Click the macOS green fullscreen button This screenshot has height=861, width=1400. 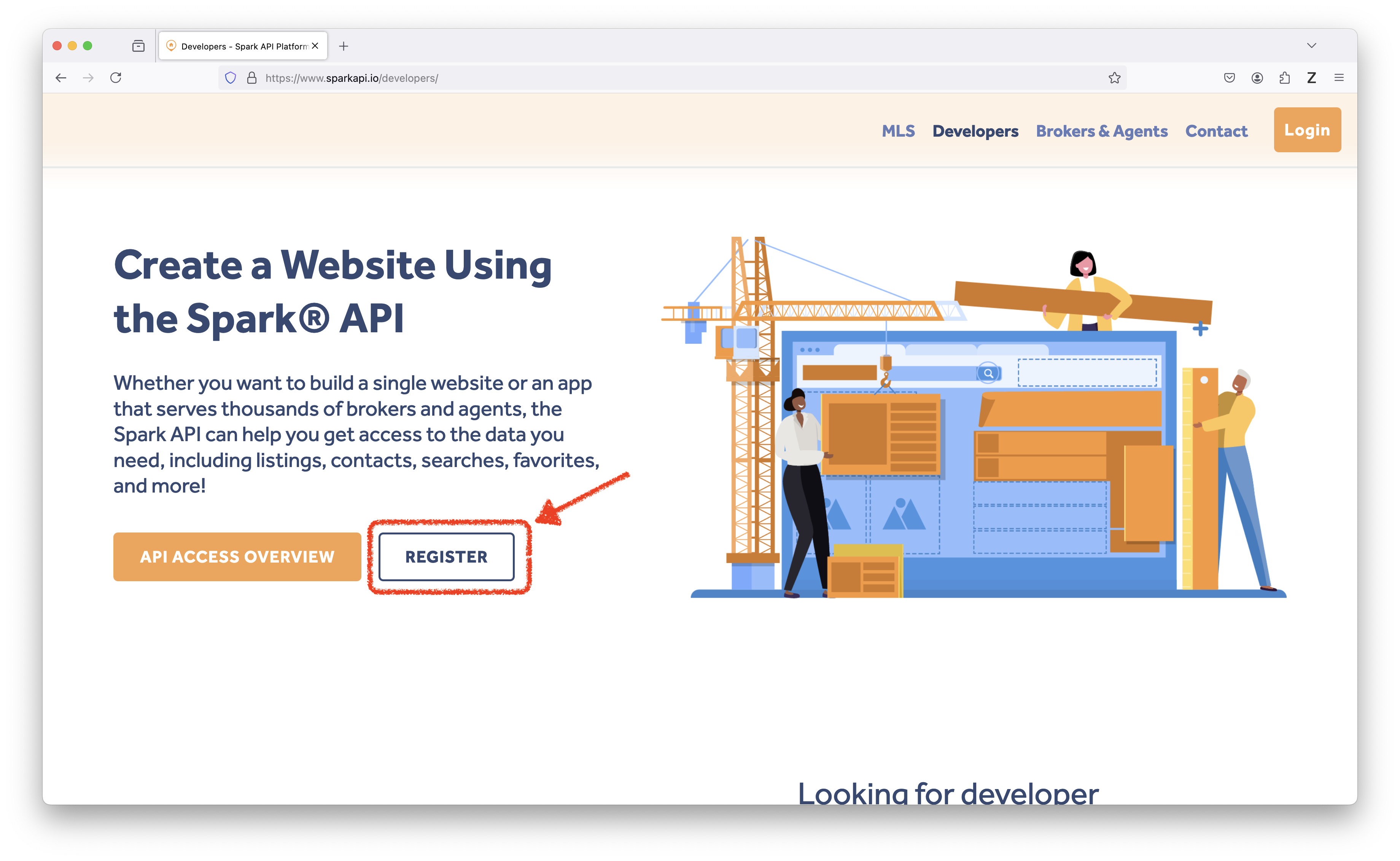(x=87, y=46)
